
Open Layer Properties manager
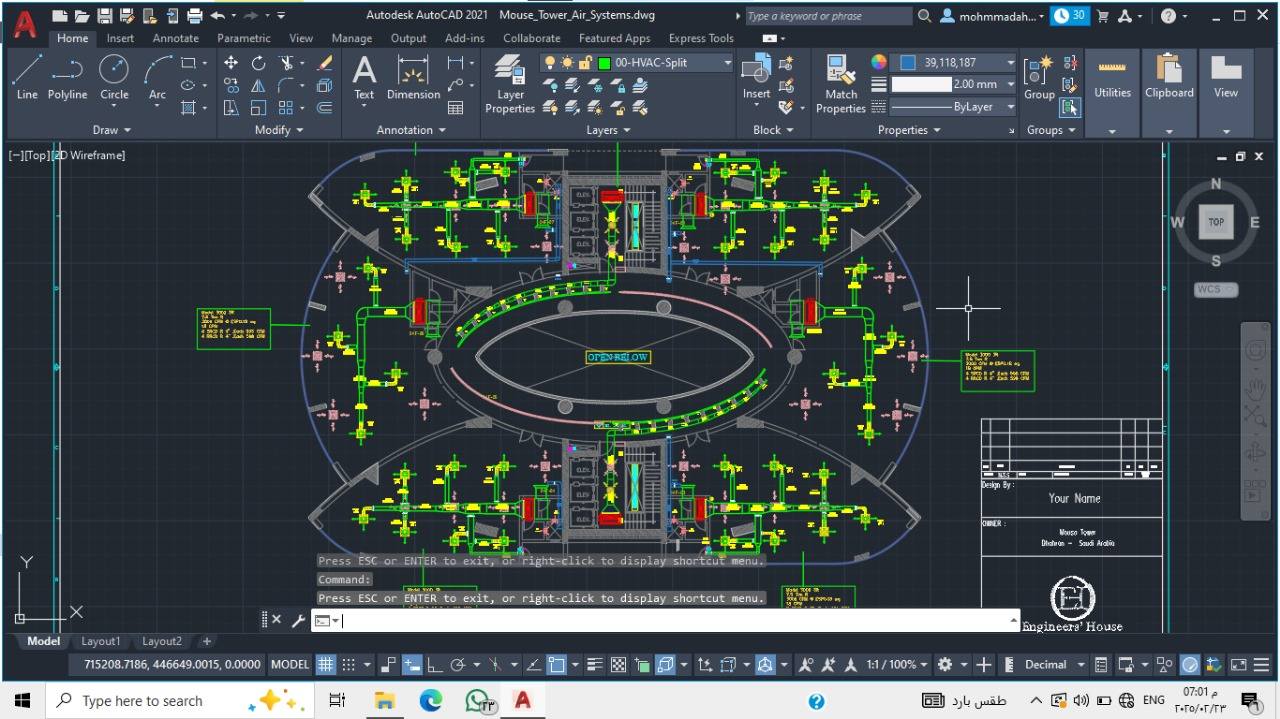click(x=510, y=84)
